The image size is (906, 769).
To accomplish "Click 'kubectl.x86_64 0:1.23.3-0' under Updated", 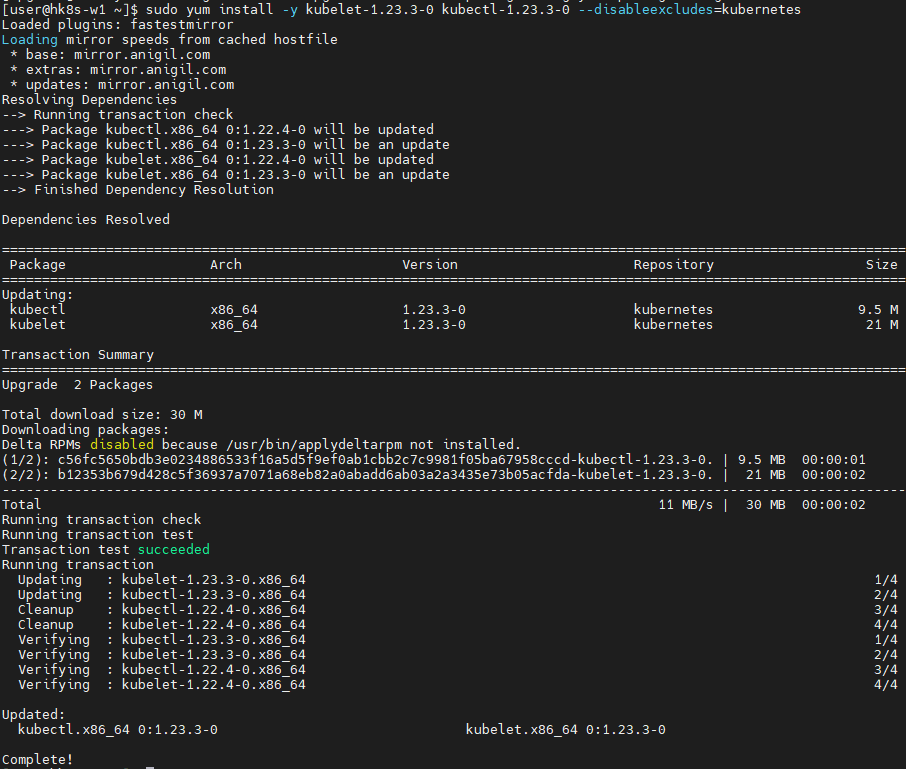I will click(118, 730).
